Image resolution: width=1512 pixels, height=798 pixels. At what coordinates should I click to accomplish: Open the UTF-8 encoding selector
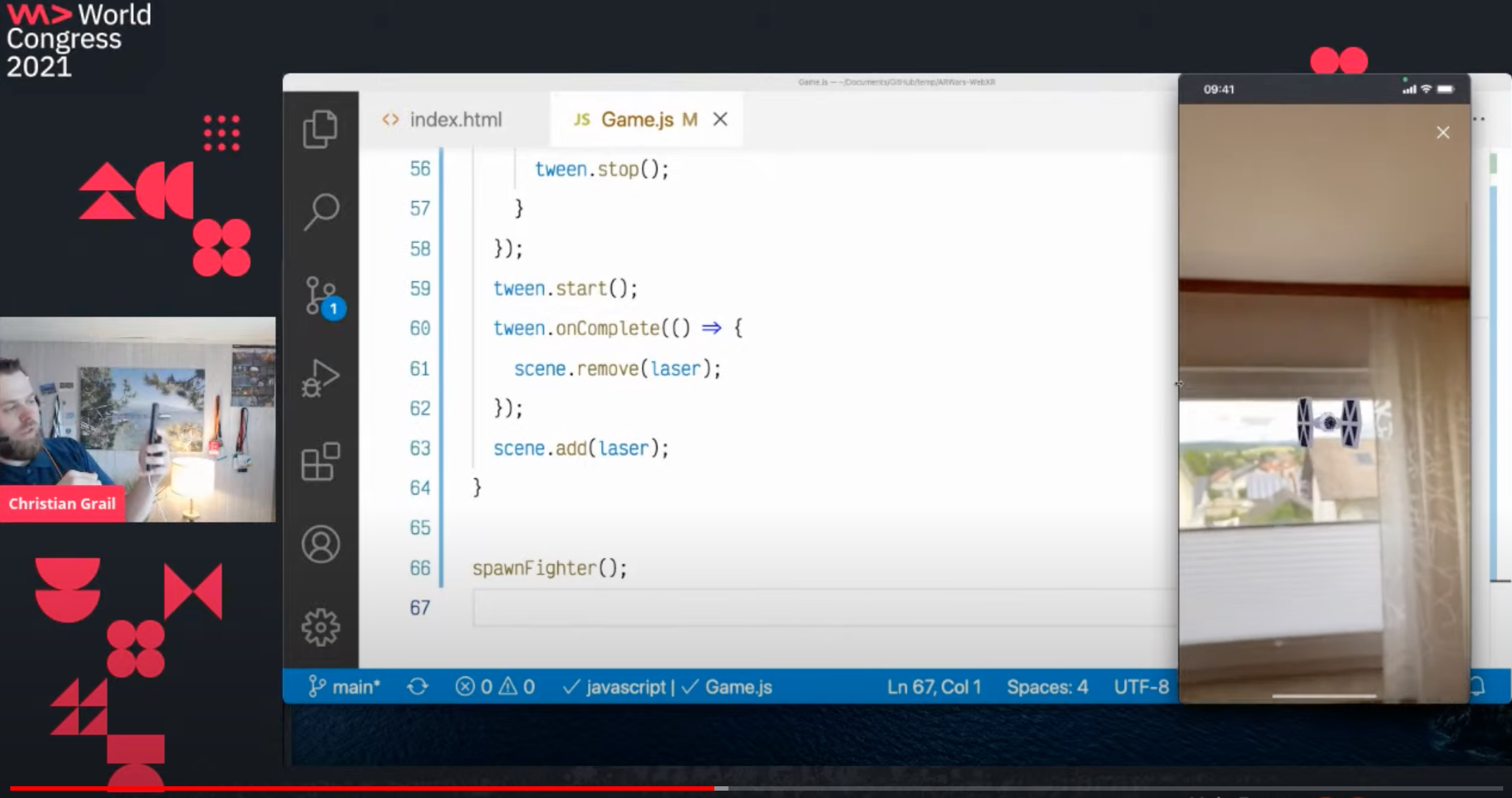pos(1140,687)
